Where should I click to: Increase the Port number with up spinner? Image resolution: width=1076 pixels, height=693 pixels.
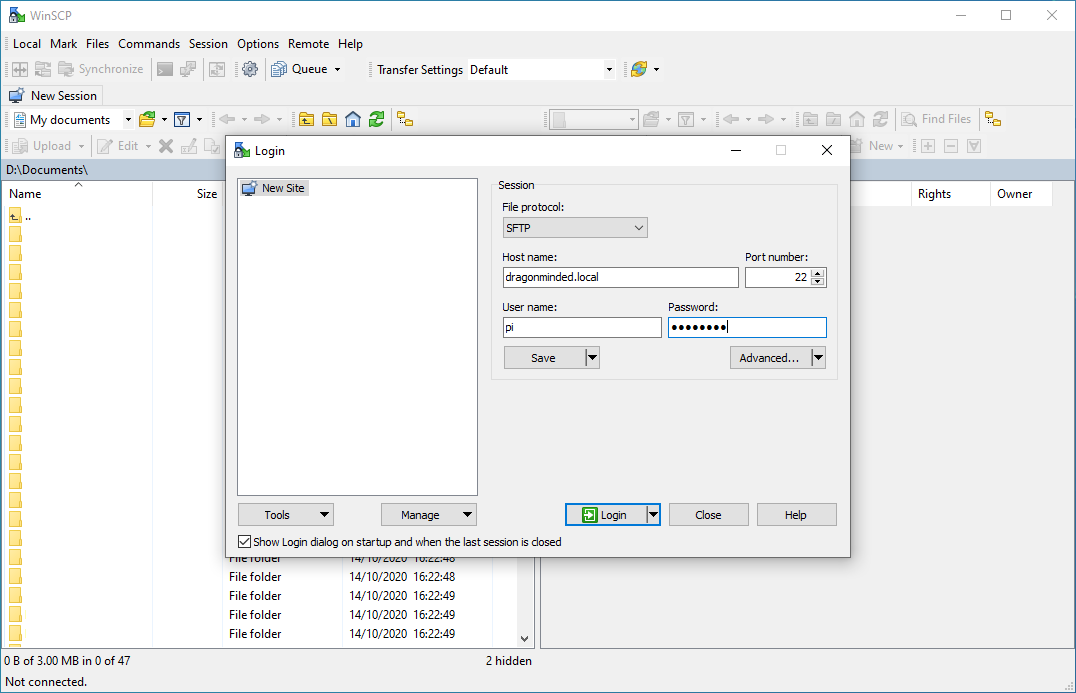point(817,273)
